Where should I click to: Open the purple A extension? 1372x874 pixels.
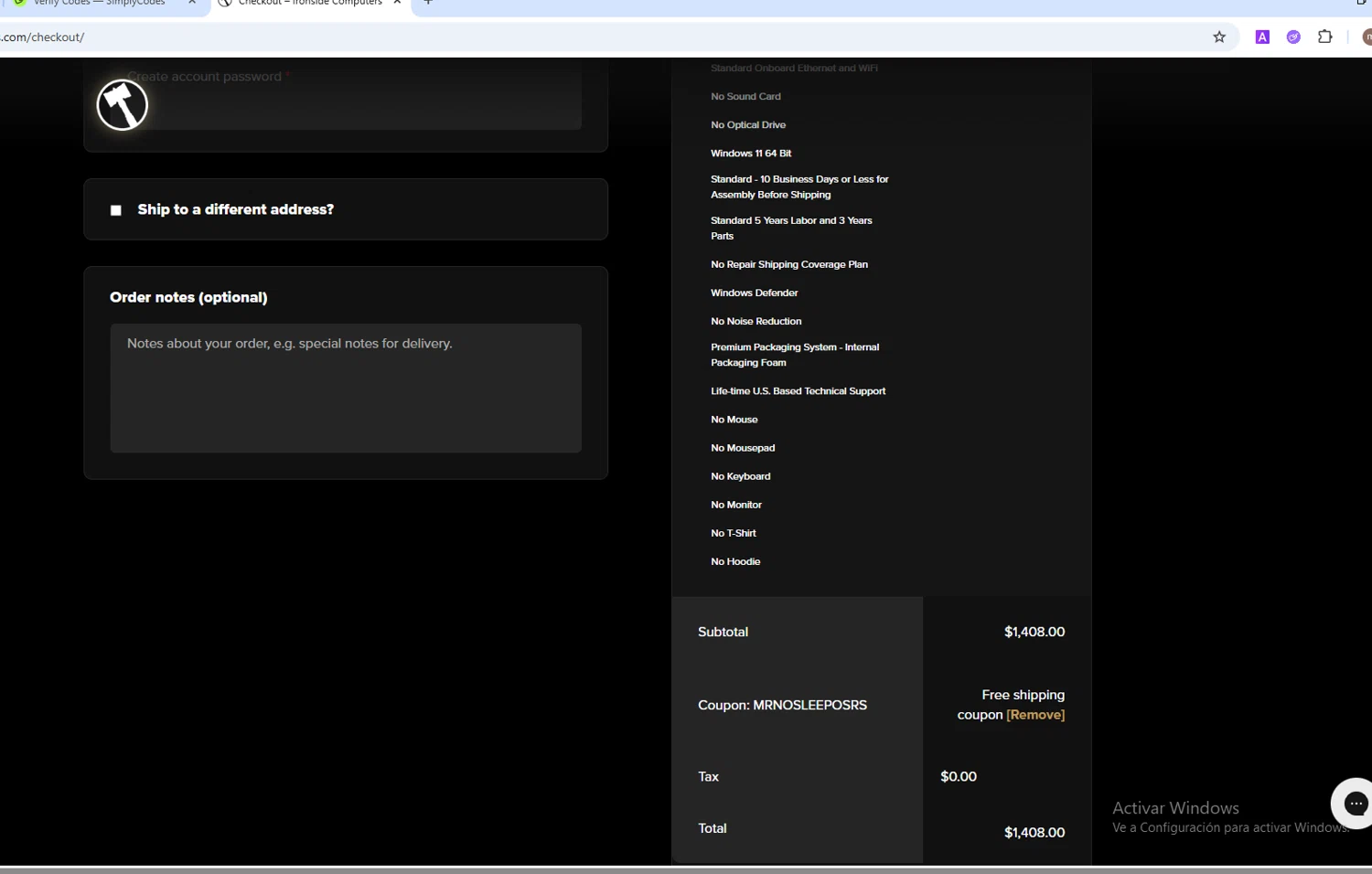(x=1262, y=37)
